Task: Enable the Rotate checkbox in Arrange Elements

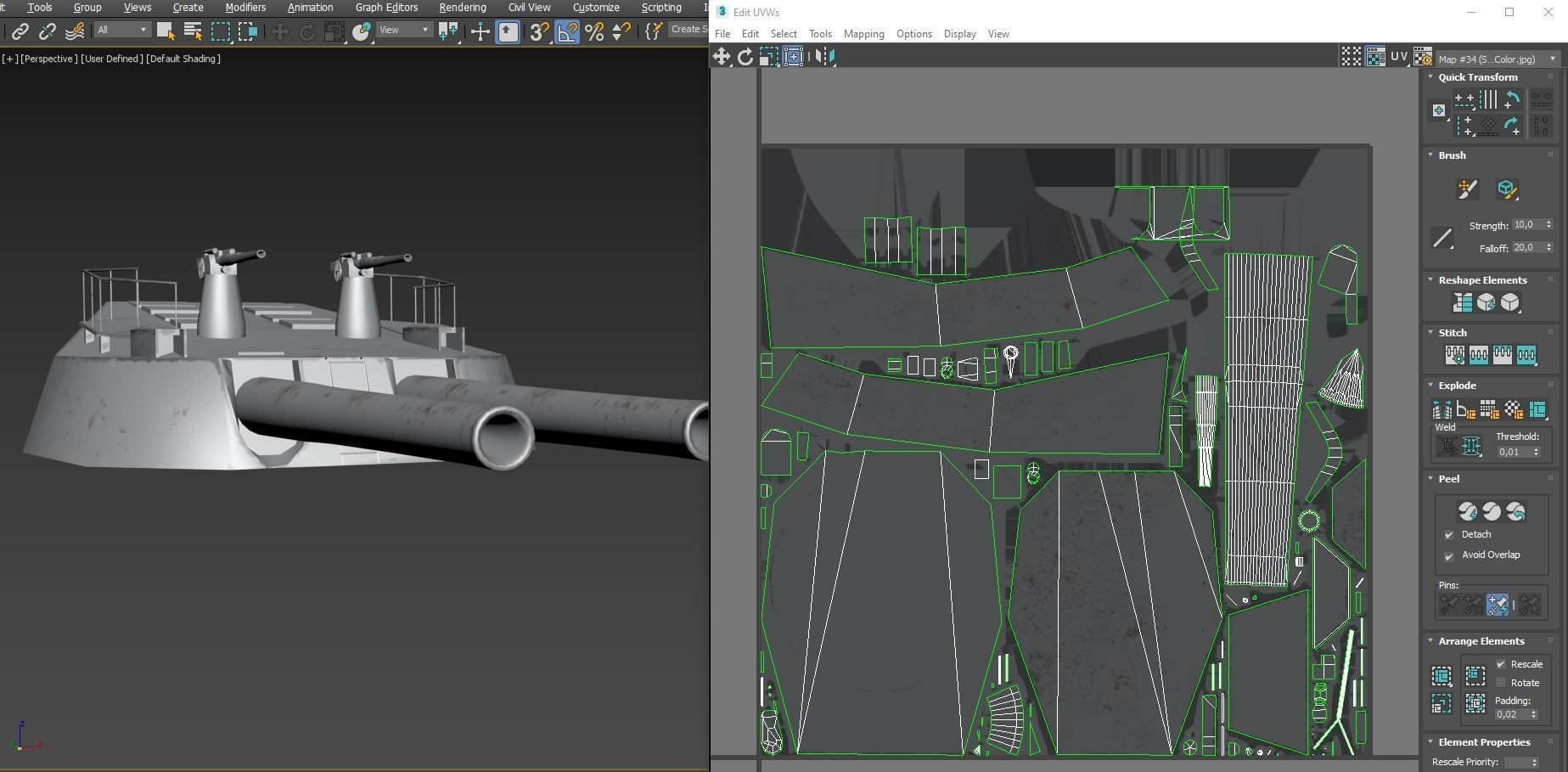Action: (x=1501, y=683)
